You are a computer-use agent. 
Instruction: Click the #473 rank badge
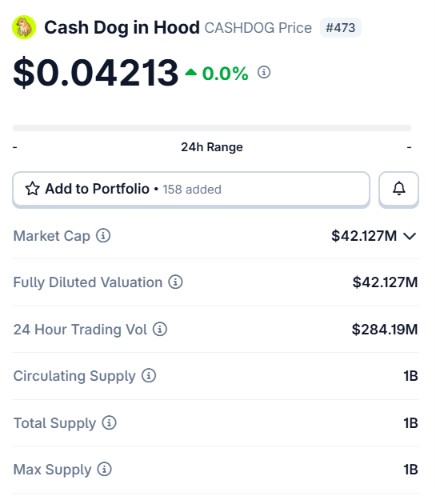(x=340, y=28)
